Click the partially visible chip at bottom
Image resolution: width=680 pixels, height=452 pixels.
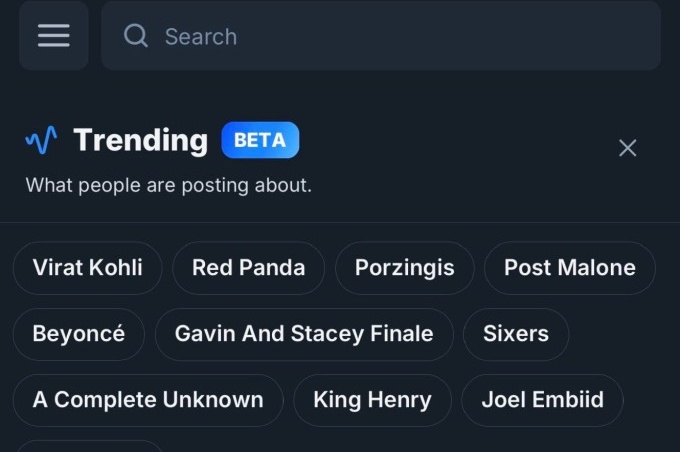click(88, 446)
